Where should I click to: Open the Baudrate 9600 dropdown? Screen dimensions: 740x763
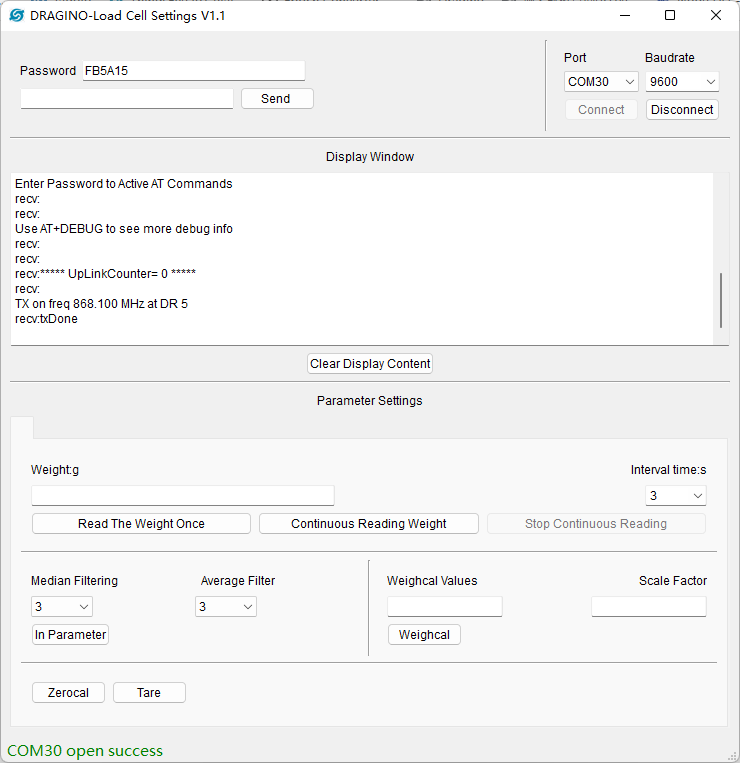tap(682, 82)
